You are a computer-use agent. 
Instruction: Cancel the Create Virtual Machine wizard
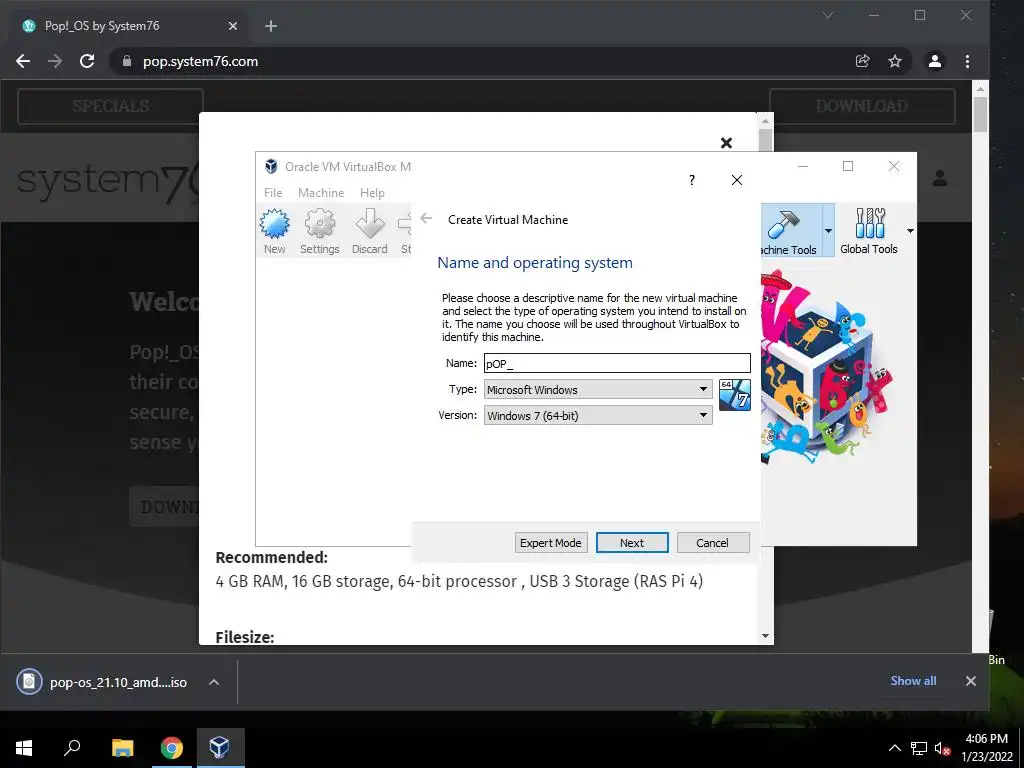[712, 543]
